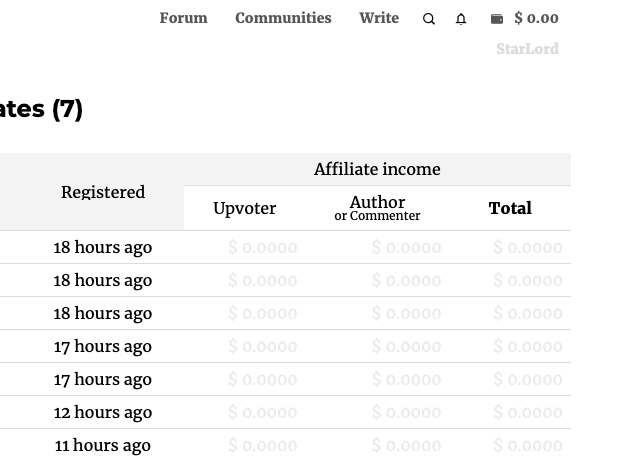Click the Author or Commenter header
The width and height of the screenshot is (638, 459).
click(x=377, y=208)
